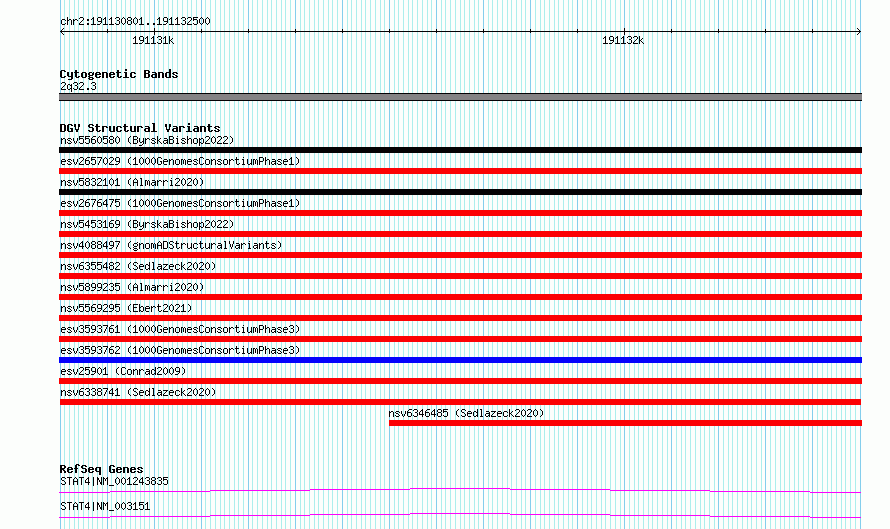Select the gray 2q32.3 cytogenetic band bar
Image resolution: width=890 pixels, height=529 pixels.
pyautogui.click(x=460, y=97)
